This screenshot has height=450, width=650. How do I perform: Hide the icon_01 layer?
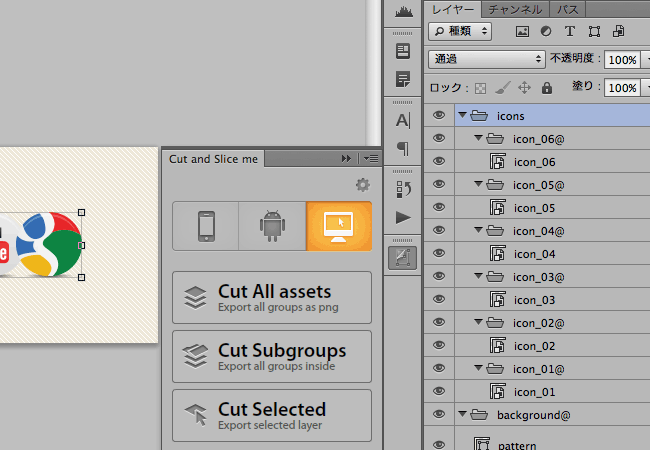point(439,391)
